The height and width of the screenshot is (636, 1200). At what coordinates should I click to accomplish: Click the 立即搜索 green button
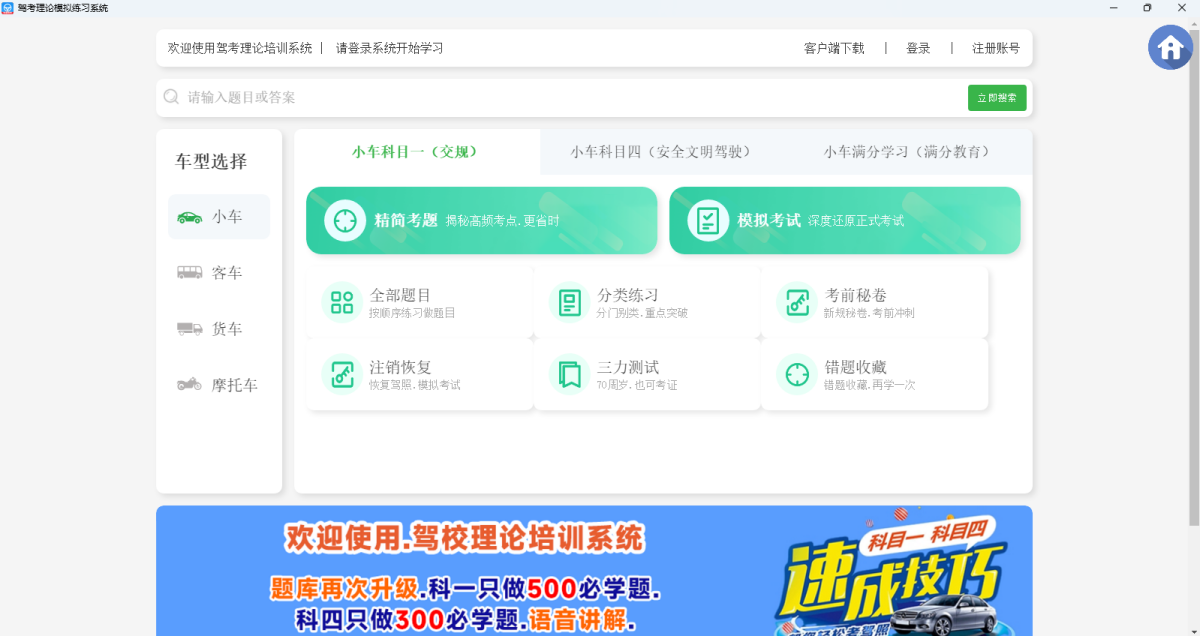(x=996, y=98)
